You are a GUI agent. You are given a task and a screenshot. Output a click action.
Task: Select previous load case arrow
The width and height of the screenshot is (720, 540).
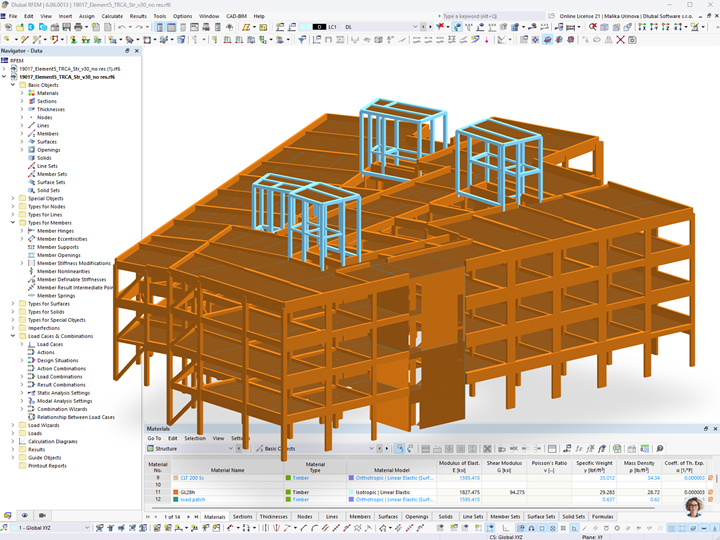pyautogui.click(x=423, y=27)
